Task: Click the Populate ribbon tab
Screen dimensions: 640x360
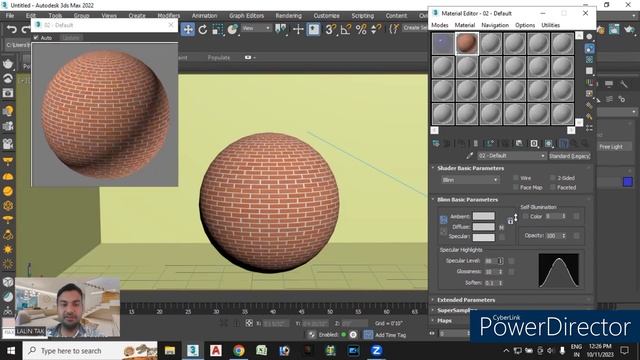Action: pos(219,58)
